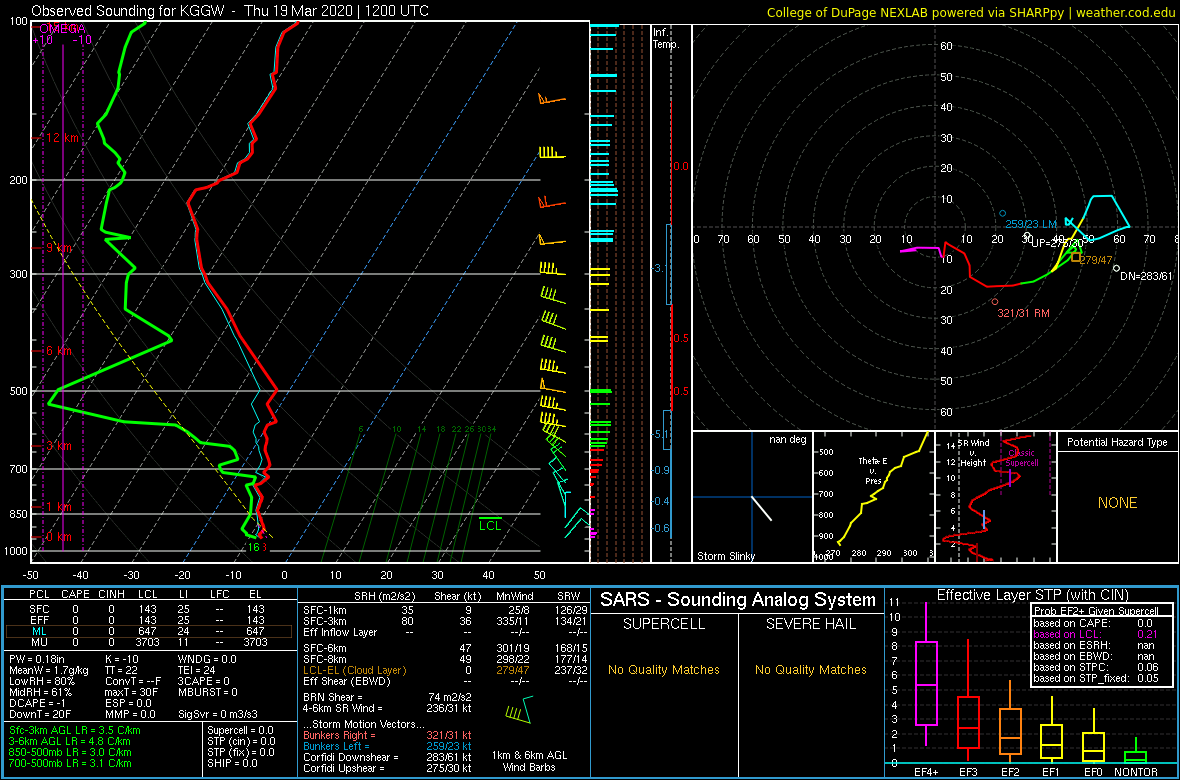Click the 279/47 orange hodograph label
Screen dimensions: 1180x780
[x=1096, y=261]
